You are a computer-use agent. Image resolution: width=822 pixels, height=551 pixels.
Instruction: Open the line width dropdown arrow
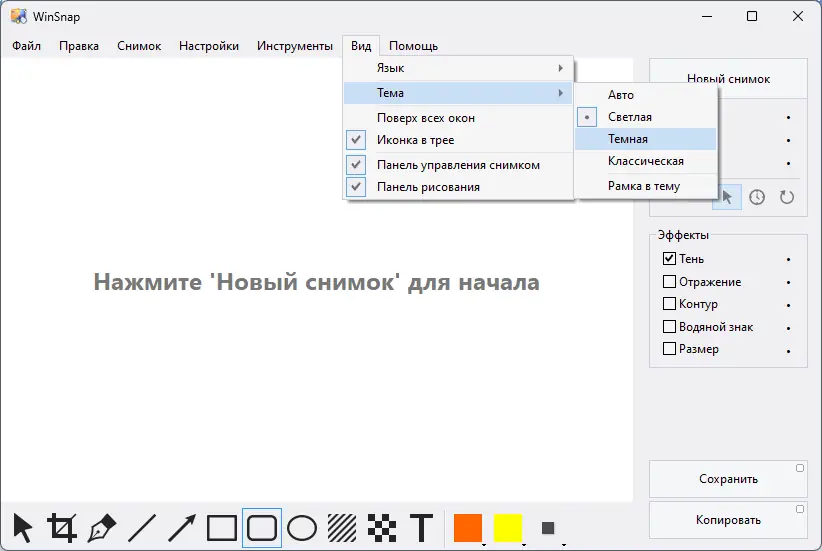(564, 545)
